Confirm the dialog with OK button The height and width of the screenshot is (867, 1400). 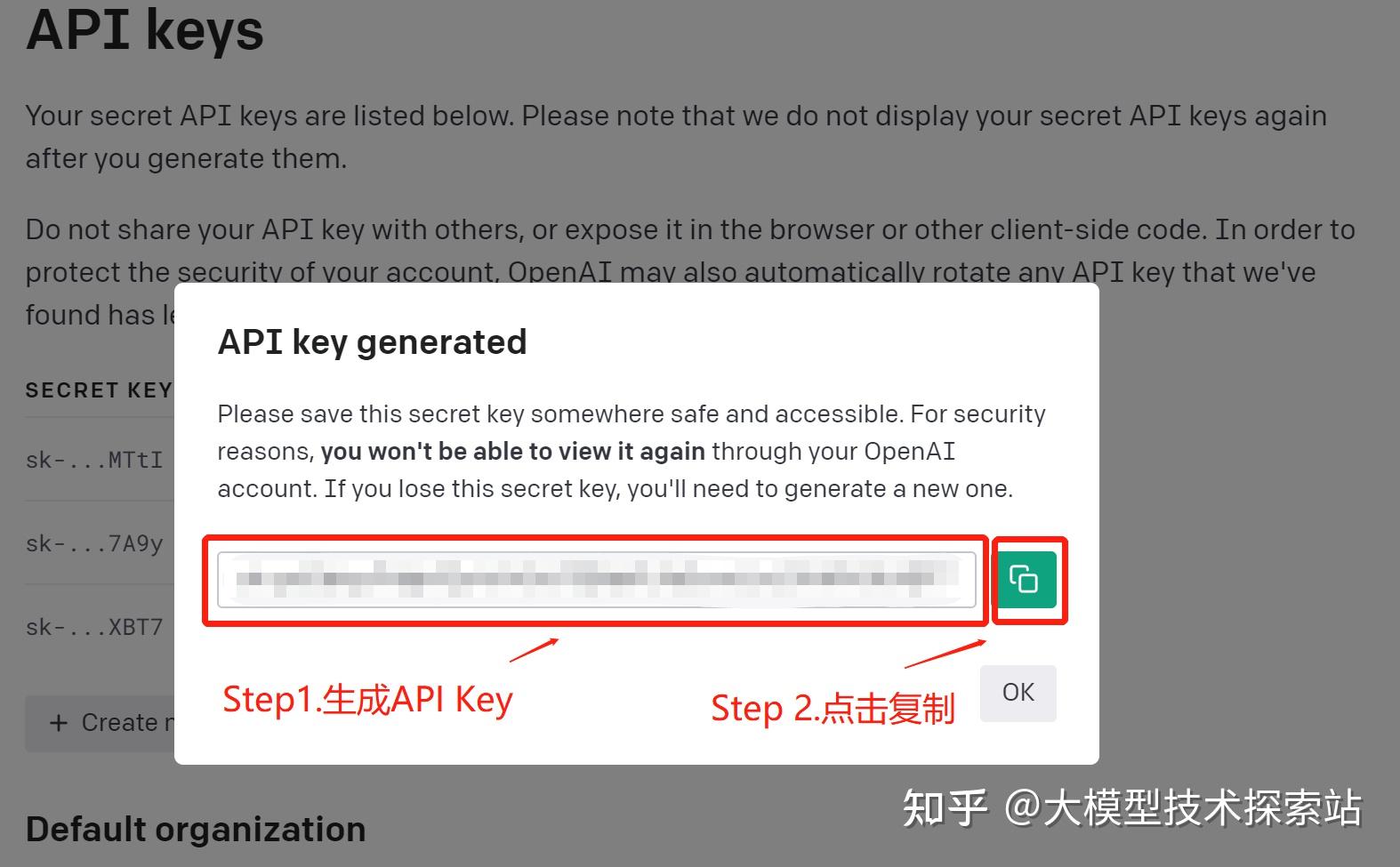(x=1018, y=693)
